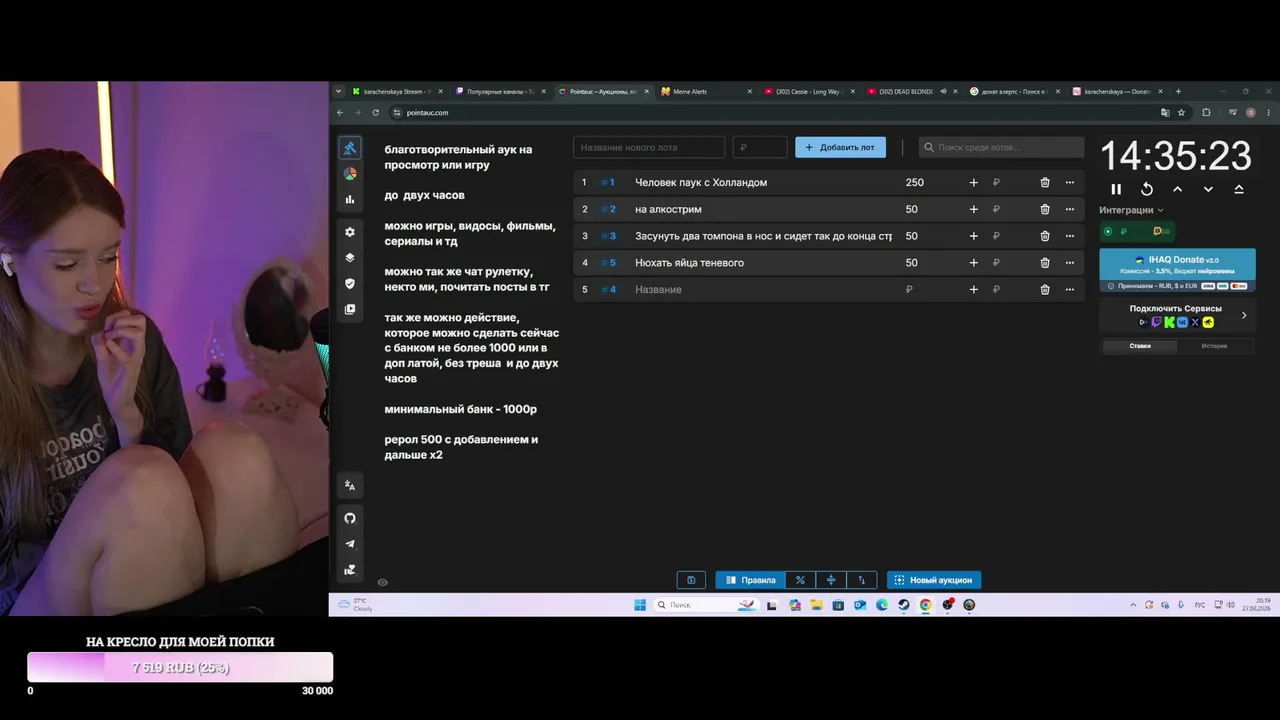Click the Поиск среди лотов search field
This screenshot has width=1280, height=720.
1001,147
